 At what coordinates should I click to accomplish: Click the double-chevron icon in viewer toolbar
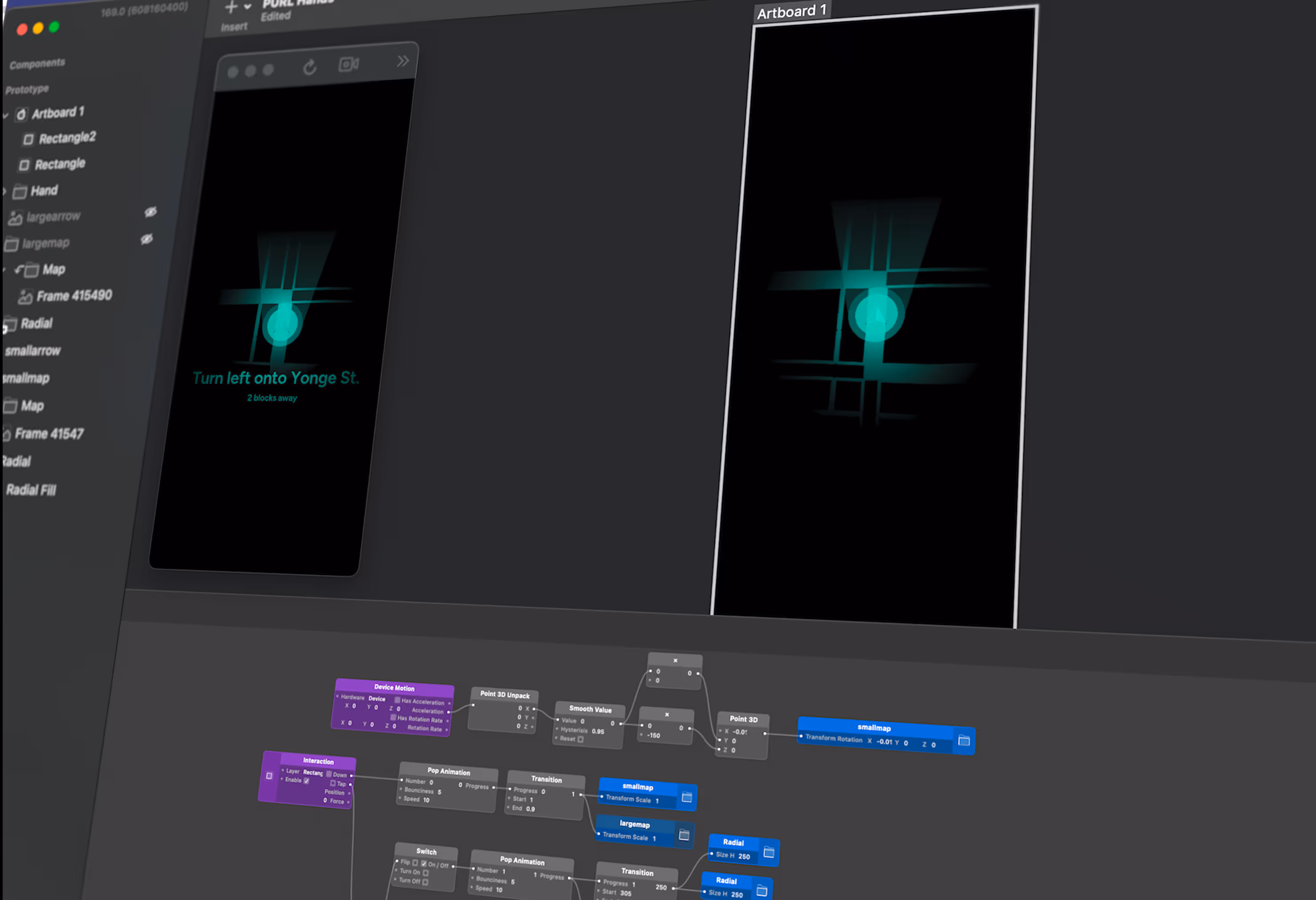pos(402,60)
